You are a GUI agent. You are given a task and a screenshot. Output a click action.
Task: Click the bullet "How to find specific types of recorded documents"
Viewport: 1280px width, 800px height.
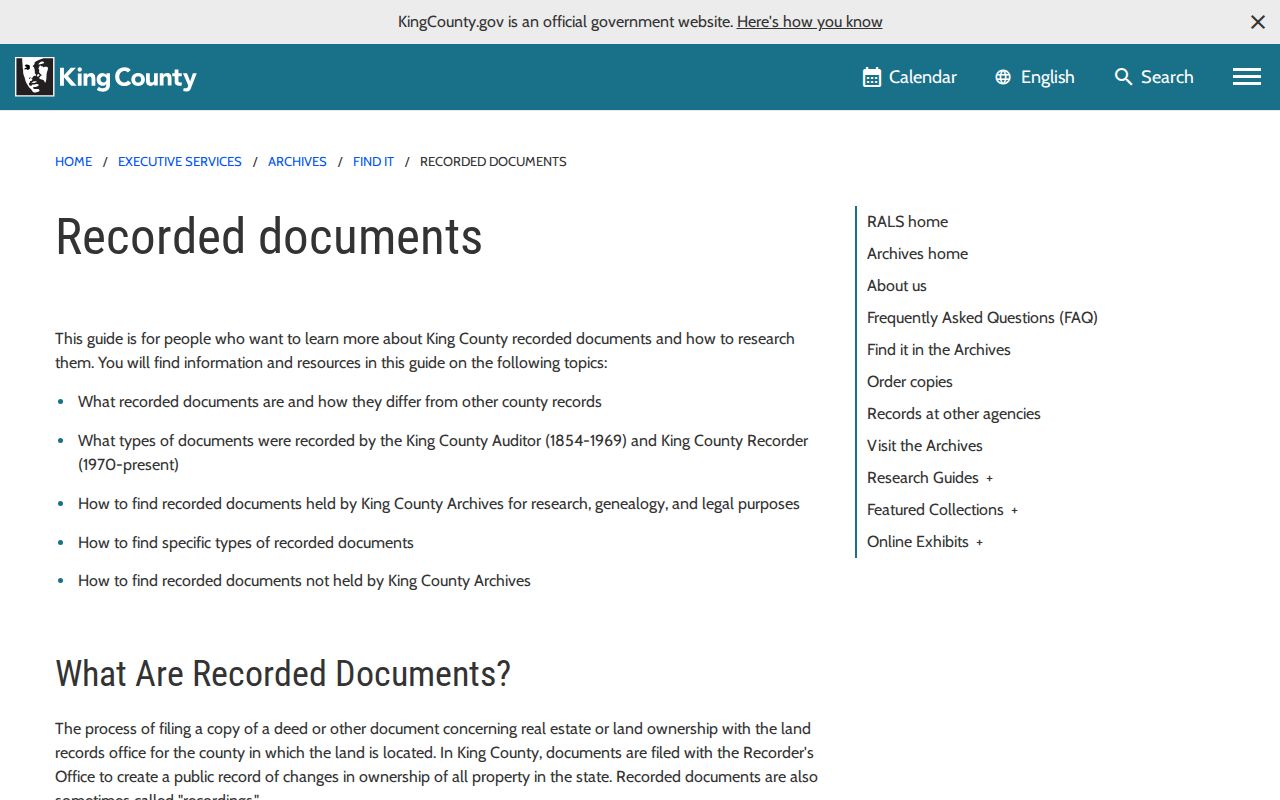click(x=246, y=543)
